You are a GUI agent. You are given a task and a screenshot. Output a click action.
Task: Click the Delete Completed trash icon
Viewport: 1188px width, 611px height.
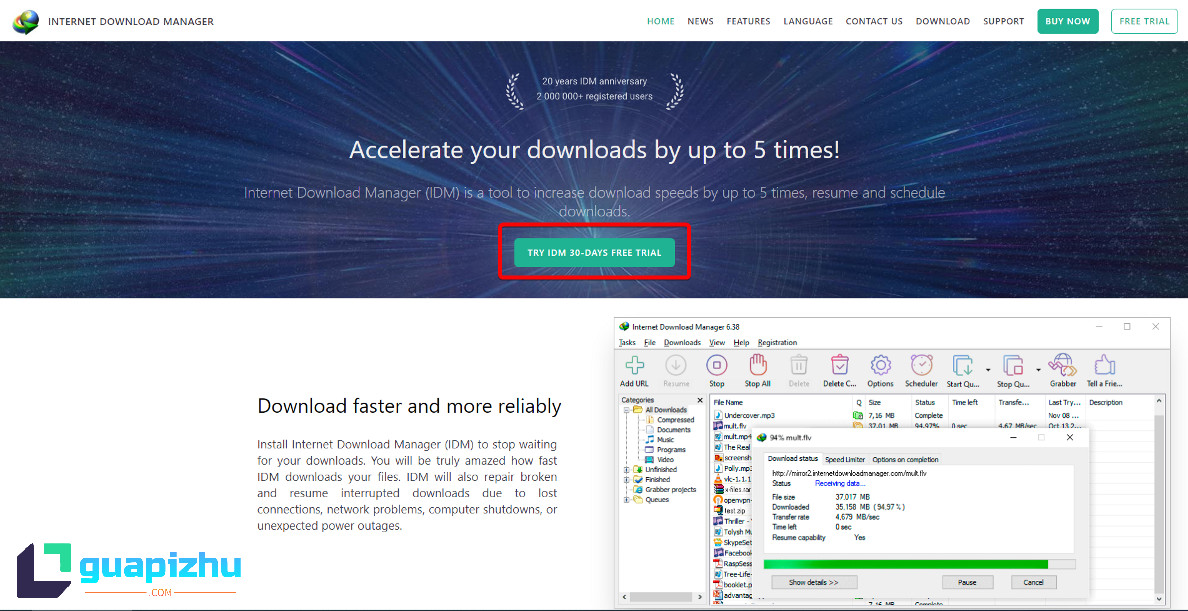click(839, 366)
